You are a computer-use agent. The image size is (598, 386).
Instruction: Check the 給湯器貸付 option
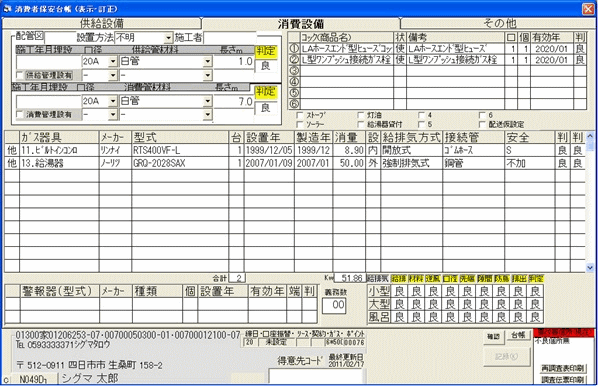click(360, 124)
